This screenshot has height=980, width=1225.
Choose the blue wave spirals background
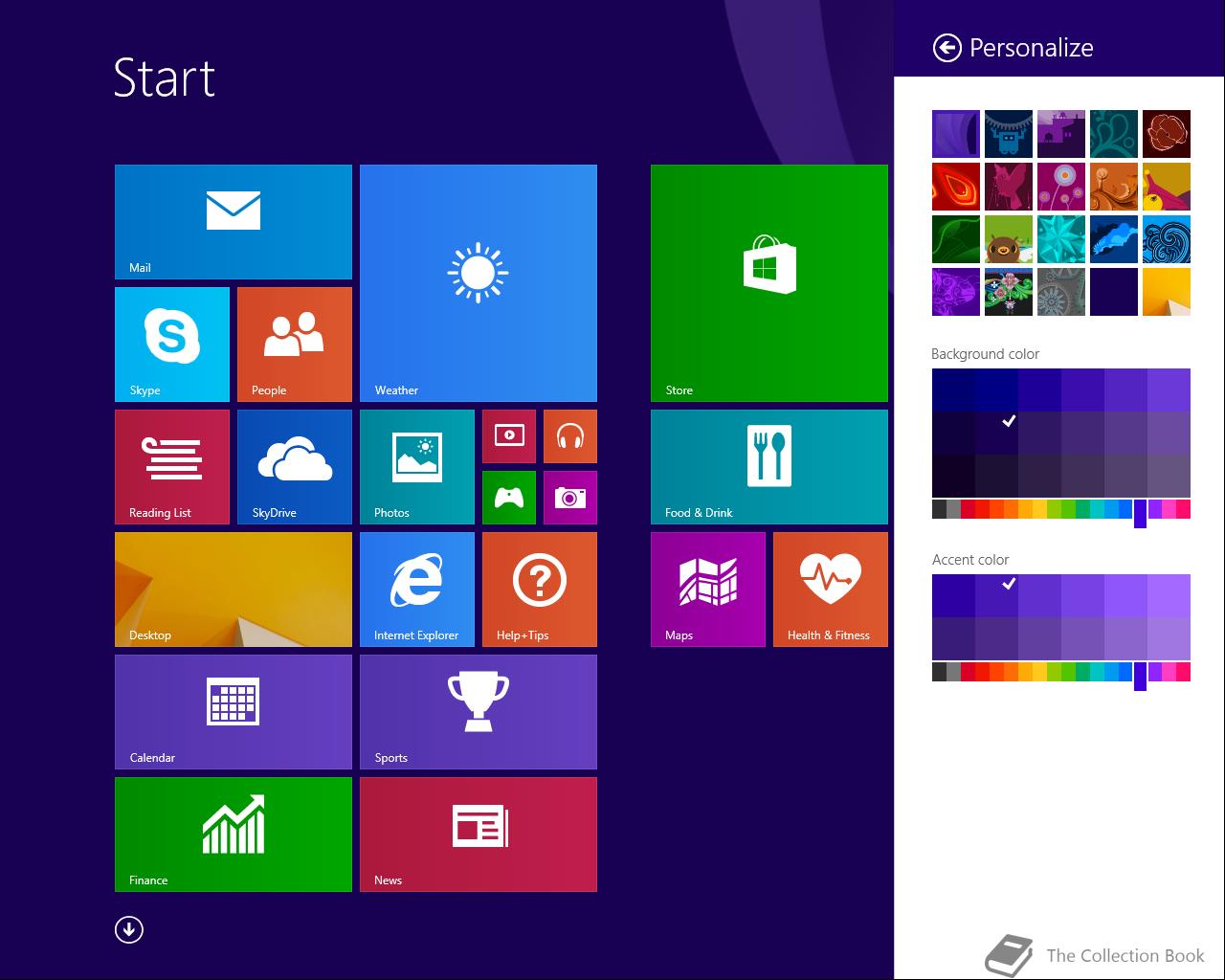point(1167,239)
